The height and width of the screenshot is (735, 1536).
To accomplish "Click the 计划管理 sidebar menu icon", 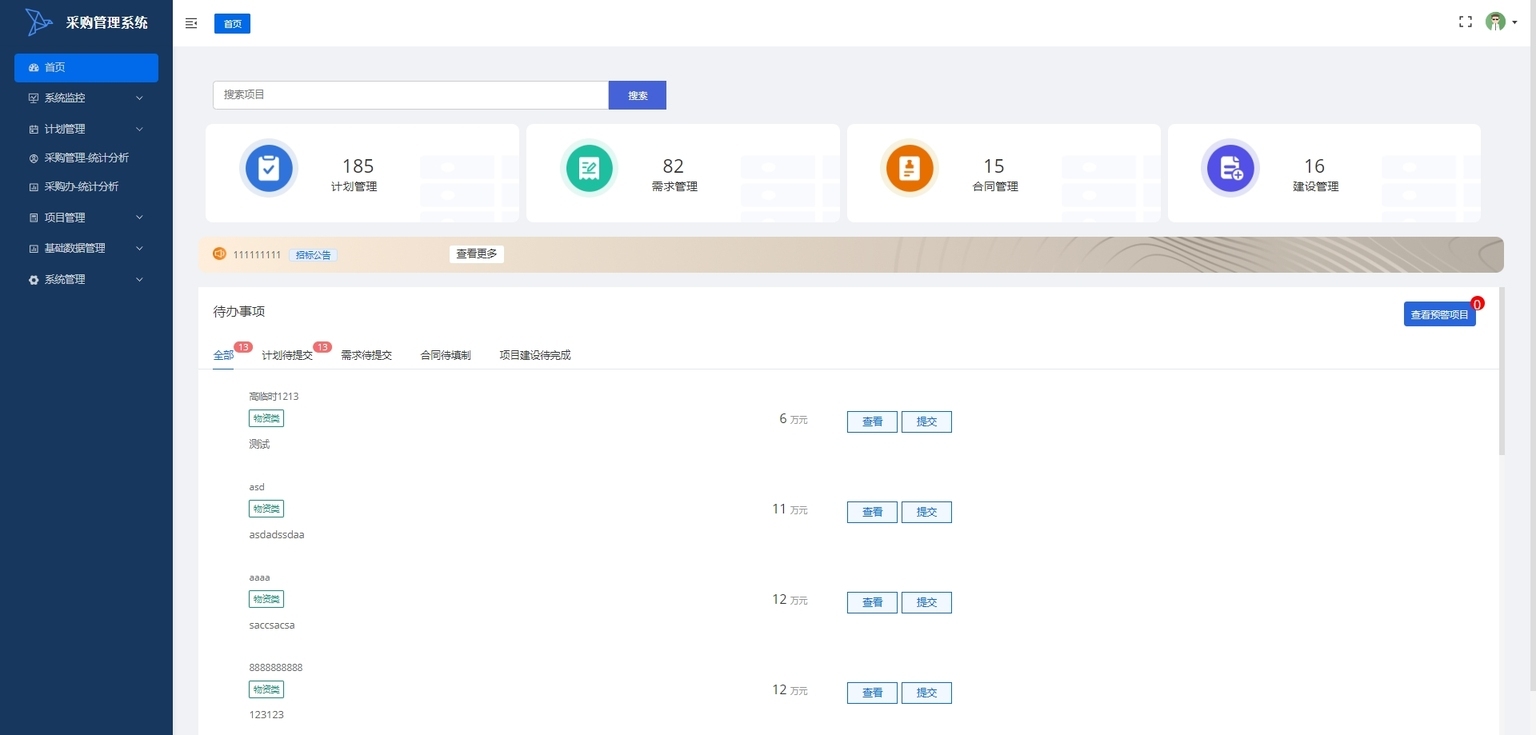I will tap(34, 129).
